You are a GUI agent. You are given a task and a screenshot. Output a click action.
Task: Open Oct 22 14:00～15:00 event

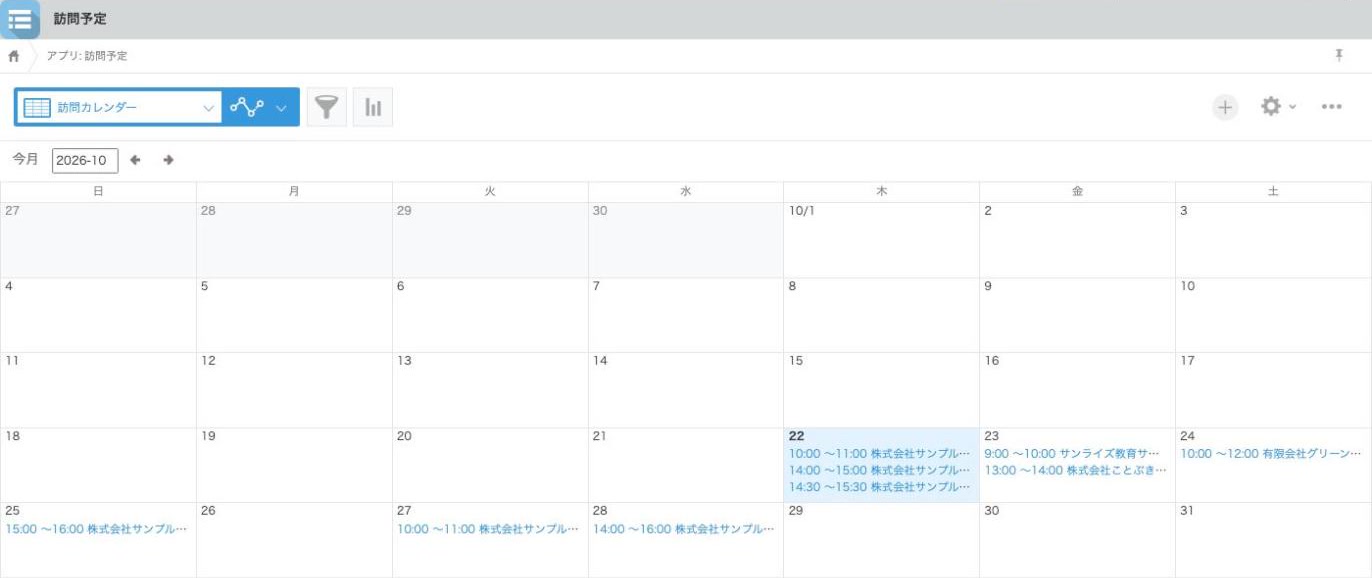coord(880,470)
